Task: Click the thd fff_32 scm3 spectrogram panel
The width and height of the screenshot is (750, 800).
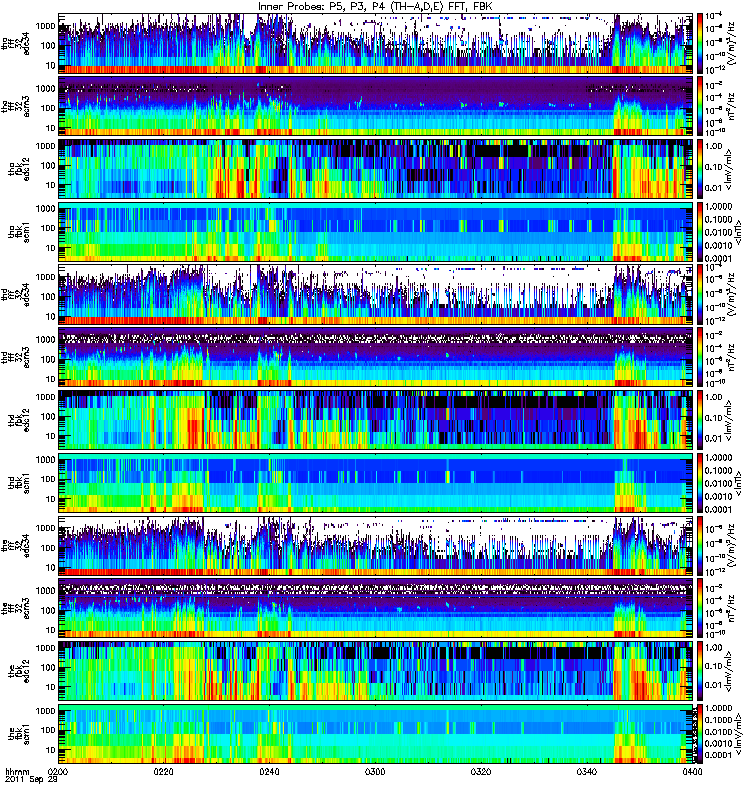Action: tap(376, 358)
